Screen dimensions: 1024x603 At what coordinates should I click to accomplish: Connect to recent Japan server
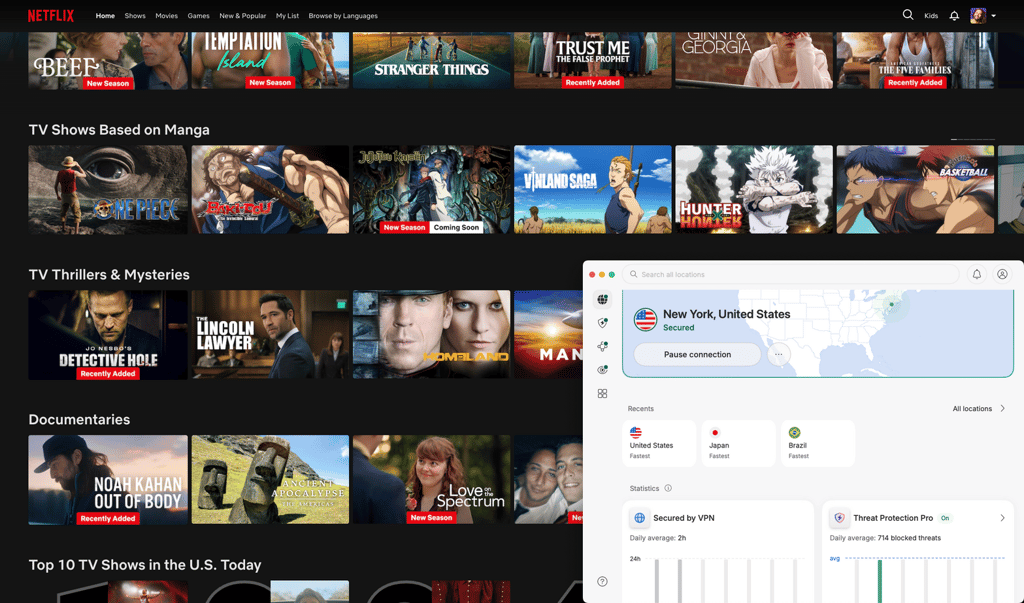pos(738,444)
